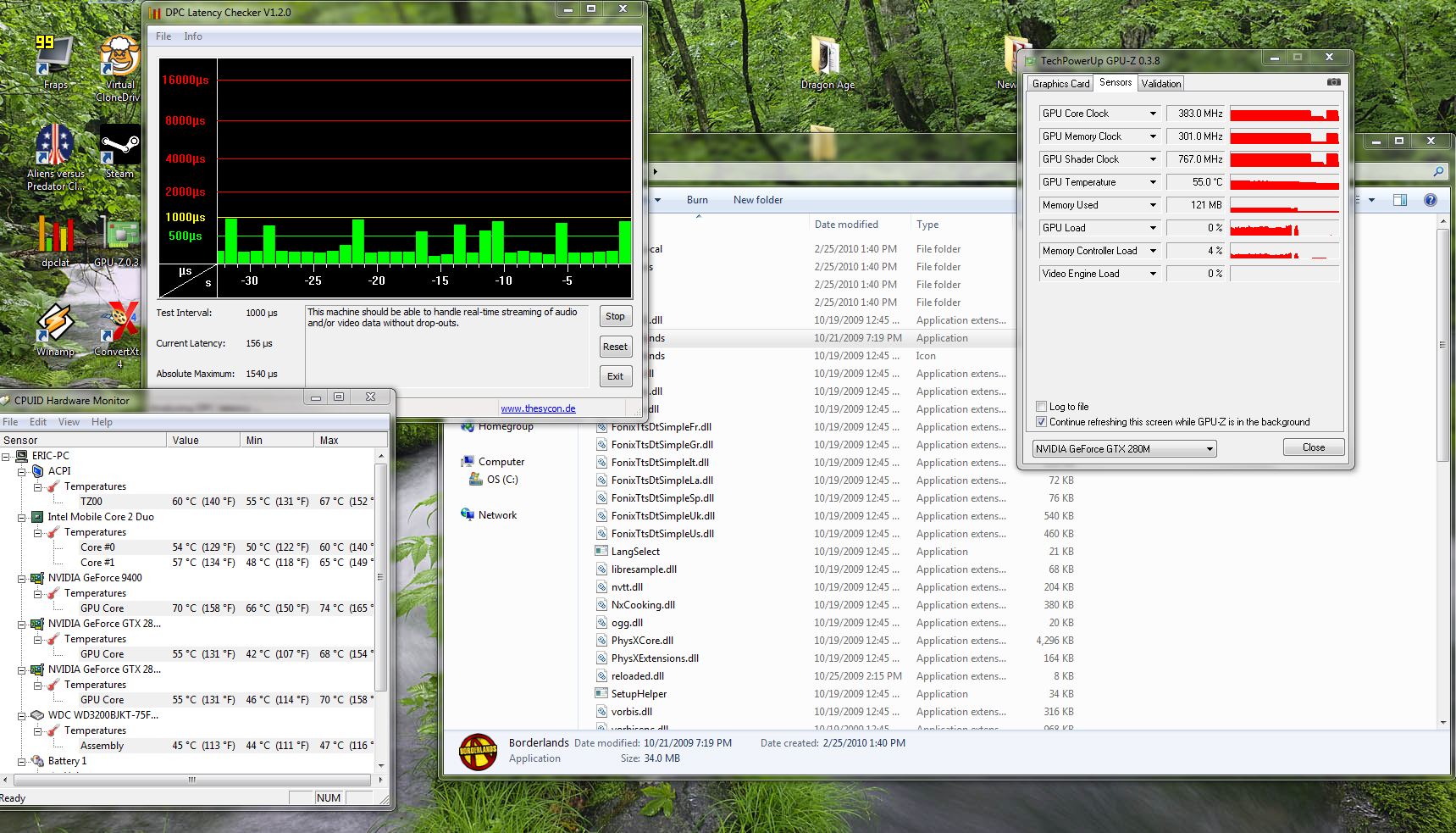
Task: Click the Type column header in Explorer
Action: point(927,225)
